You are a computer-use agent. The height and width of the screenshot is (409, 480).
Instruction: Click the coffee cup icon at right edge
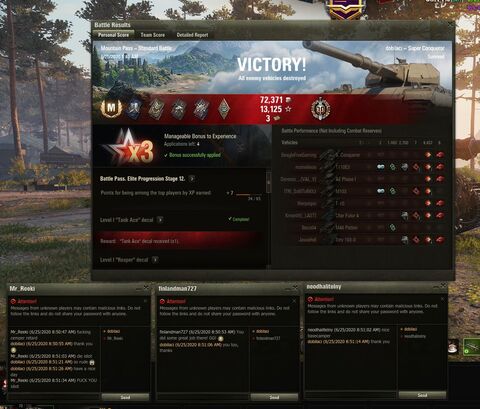[452, 347]
